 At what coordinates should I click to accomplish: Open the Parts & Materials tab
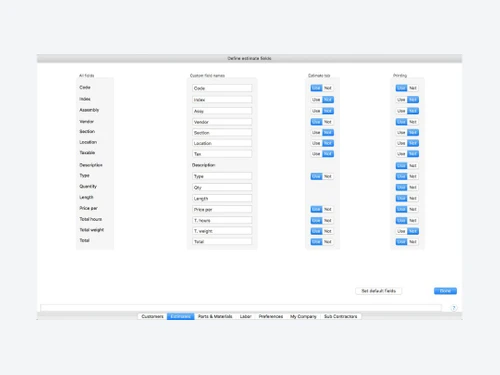pyautogui.click(x=215, y=316)
